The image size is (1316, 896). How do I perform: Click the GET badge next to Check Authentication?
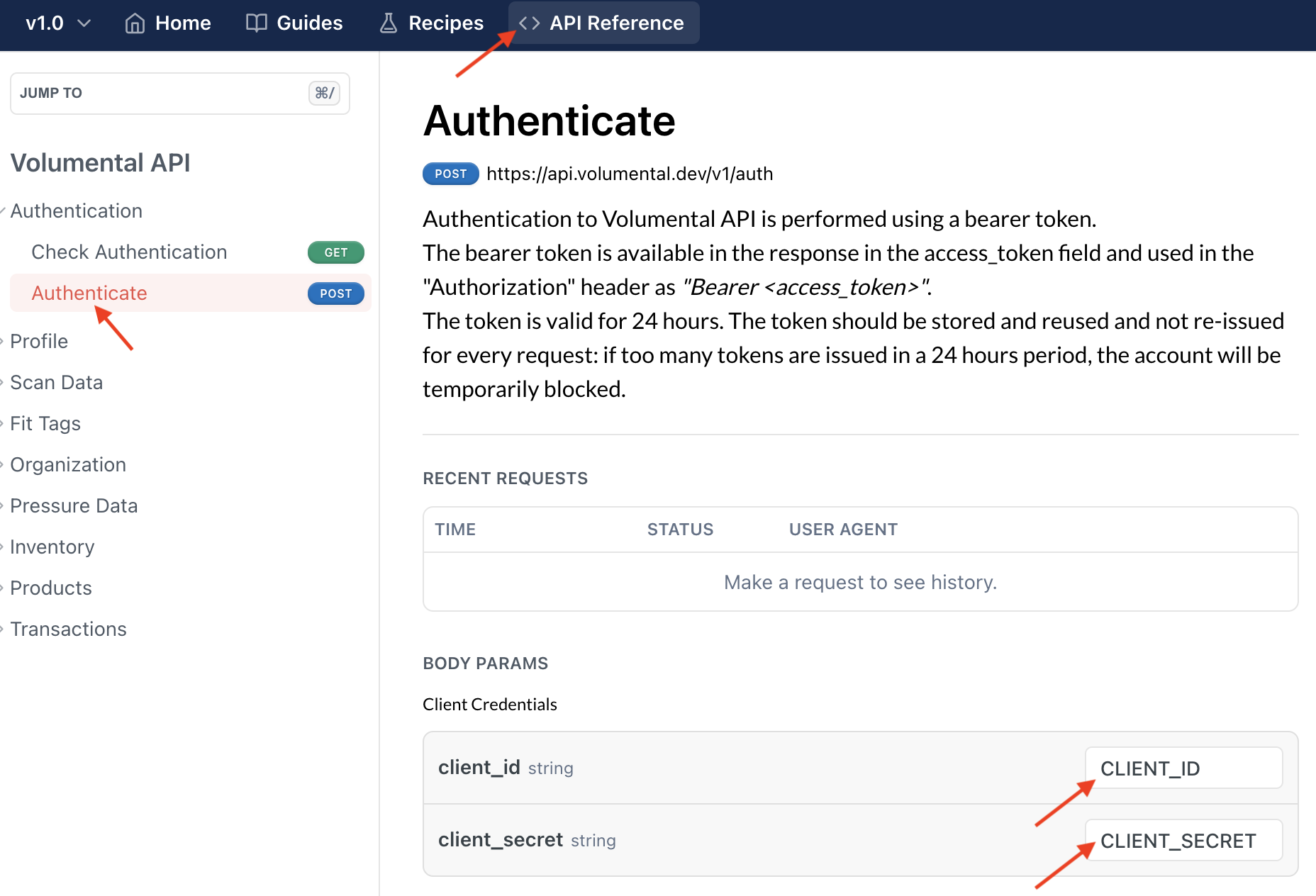pos(335,252)
